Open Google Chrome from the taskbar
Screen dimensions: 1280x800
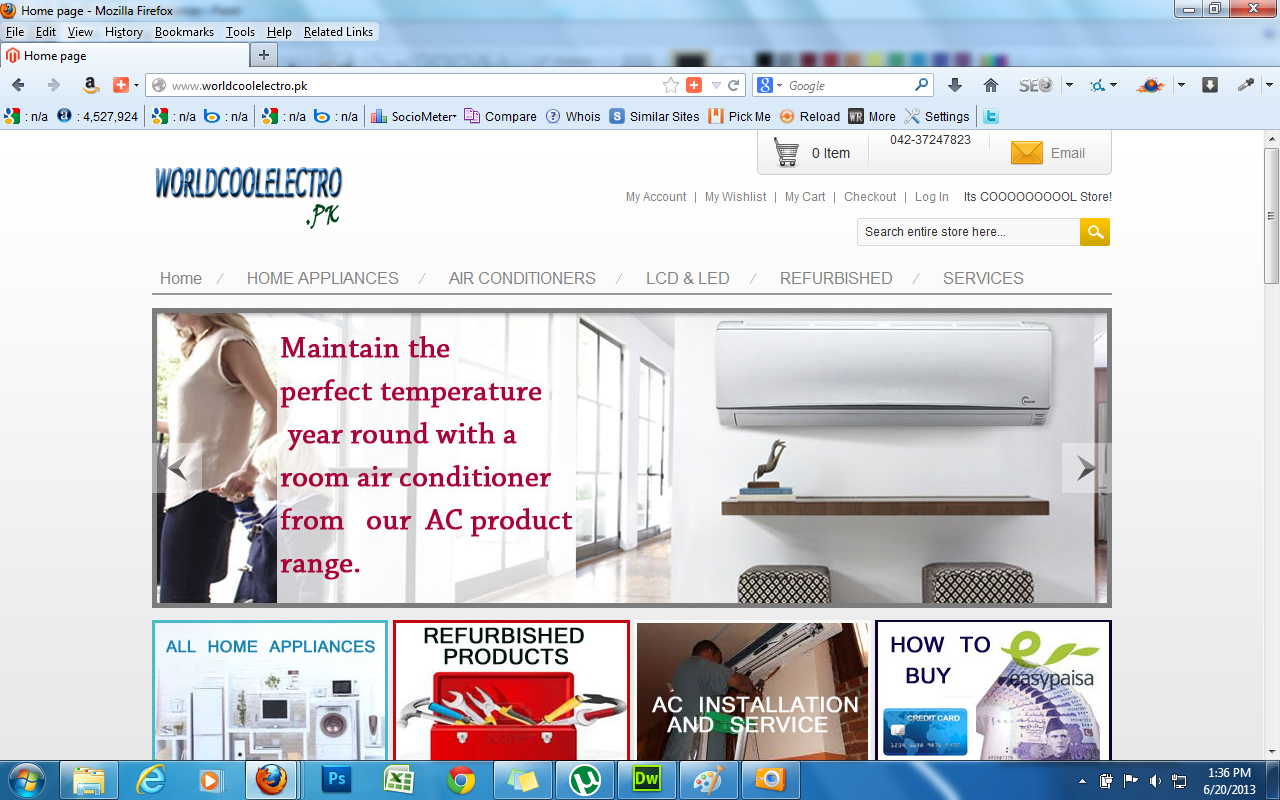coord(461,779)
